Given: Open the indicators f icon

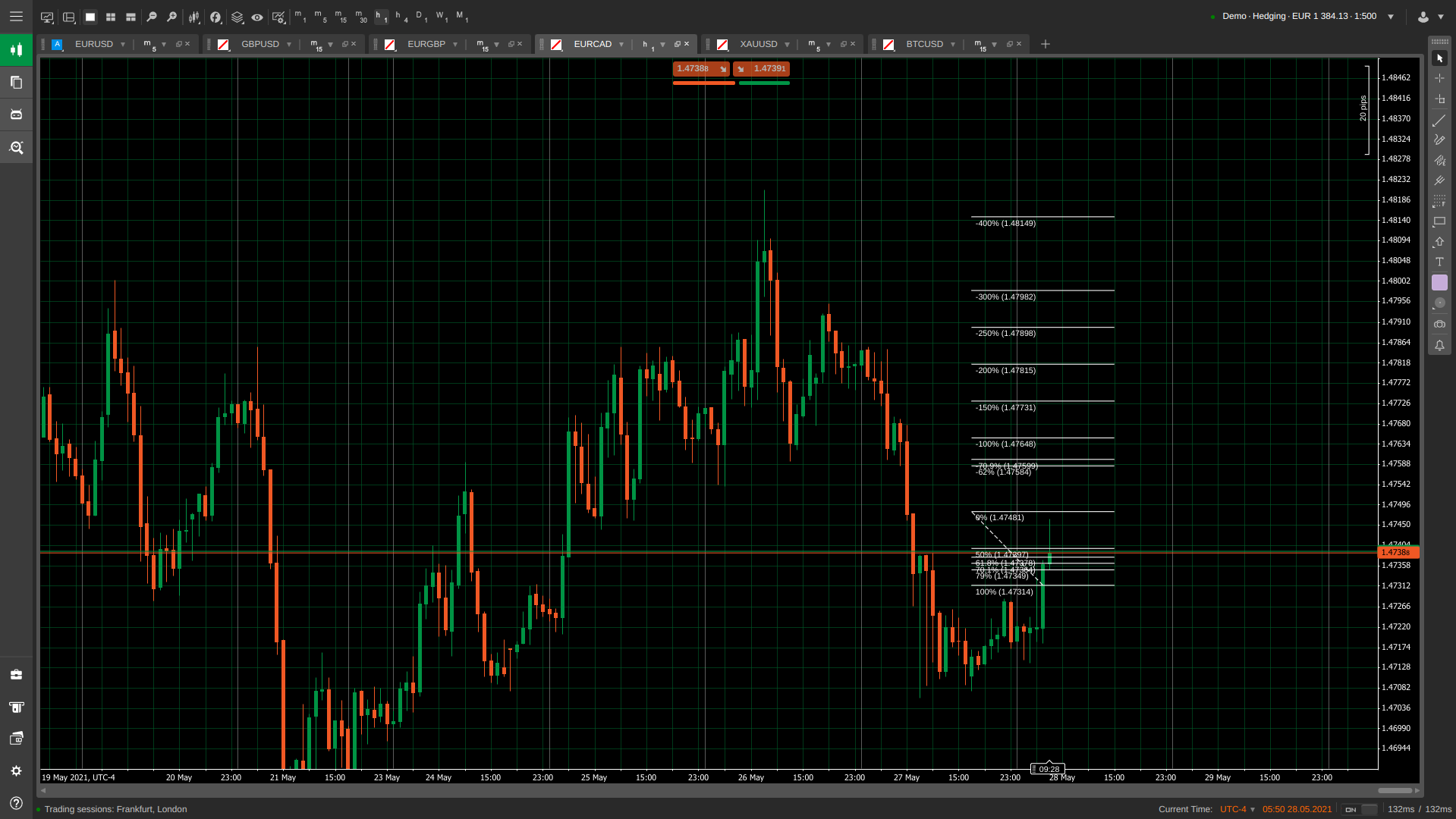Looking at the screenshot, I should (x=215, y=17).
